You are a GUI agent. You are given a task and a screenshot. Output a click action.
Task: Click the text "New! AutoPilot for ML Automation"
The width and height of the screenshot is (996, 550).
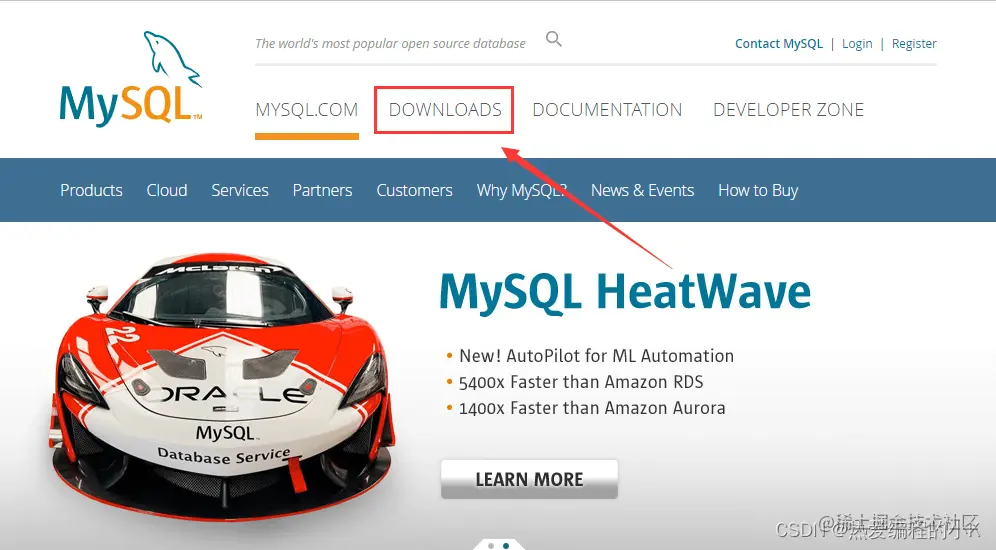coord(596,356)
